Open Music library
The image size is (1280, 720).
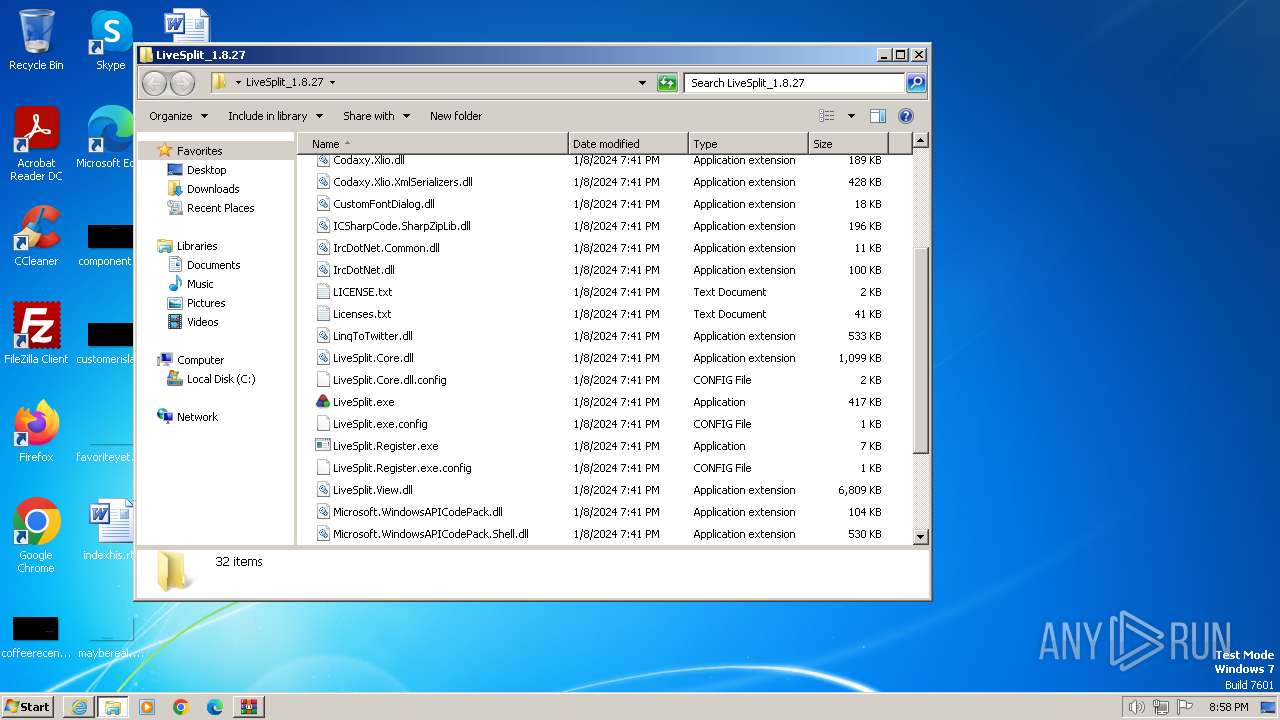200,284
